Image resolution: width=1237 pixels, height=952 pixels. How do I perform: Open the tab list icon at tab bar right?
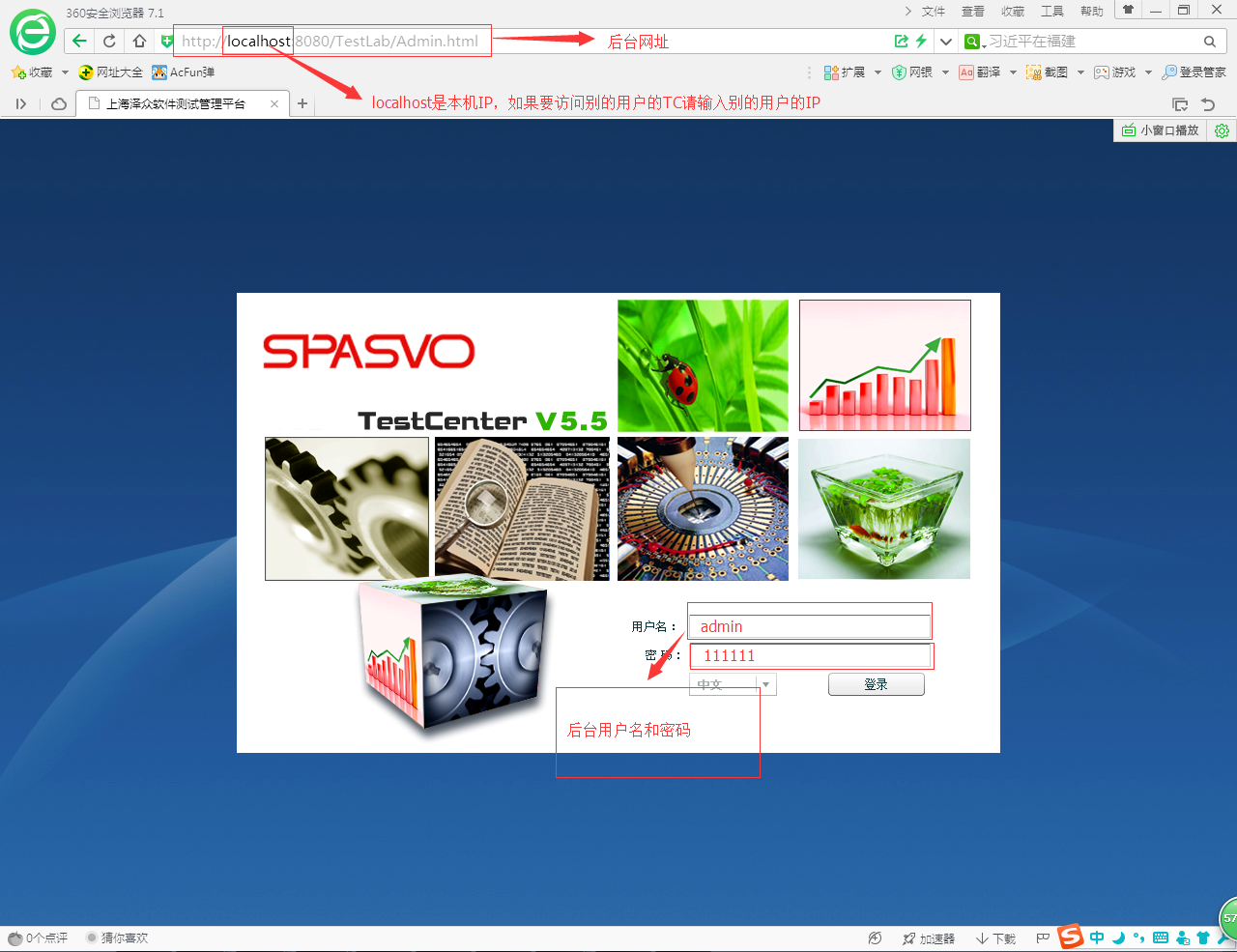[x=1180, y=104]
